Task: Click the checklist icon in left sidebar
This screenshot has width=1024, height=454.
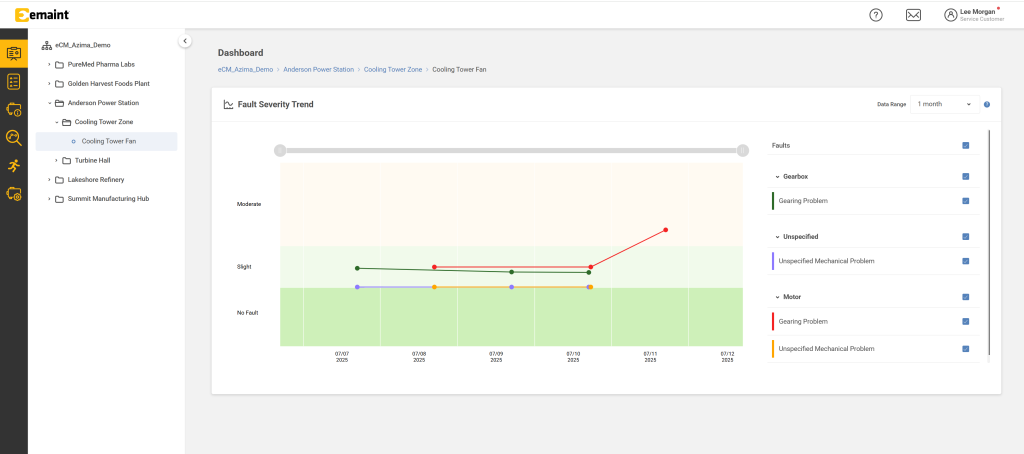Action: point(13,81)
